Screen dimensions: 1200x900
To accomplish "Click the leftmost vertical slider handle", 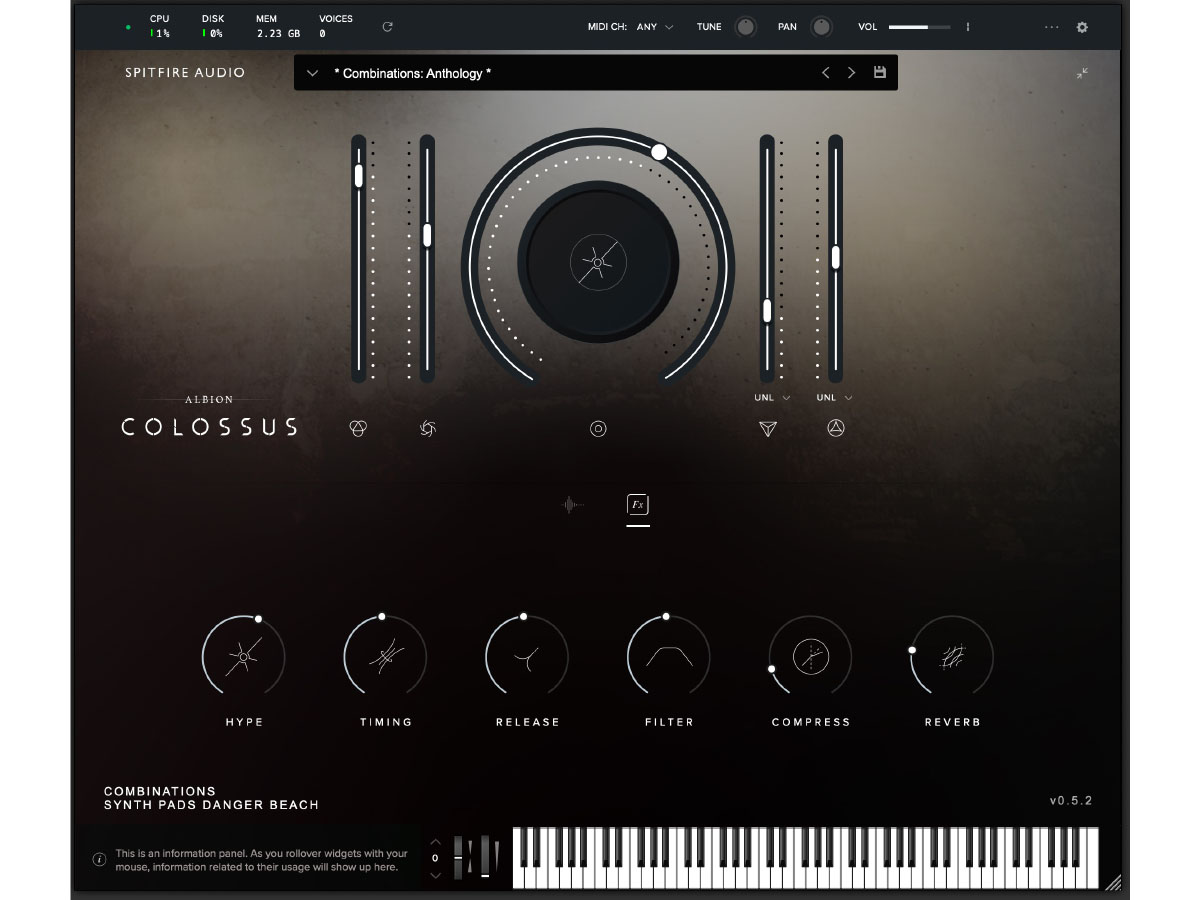I will coord(358,175).
